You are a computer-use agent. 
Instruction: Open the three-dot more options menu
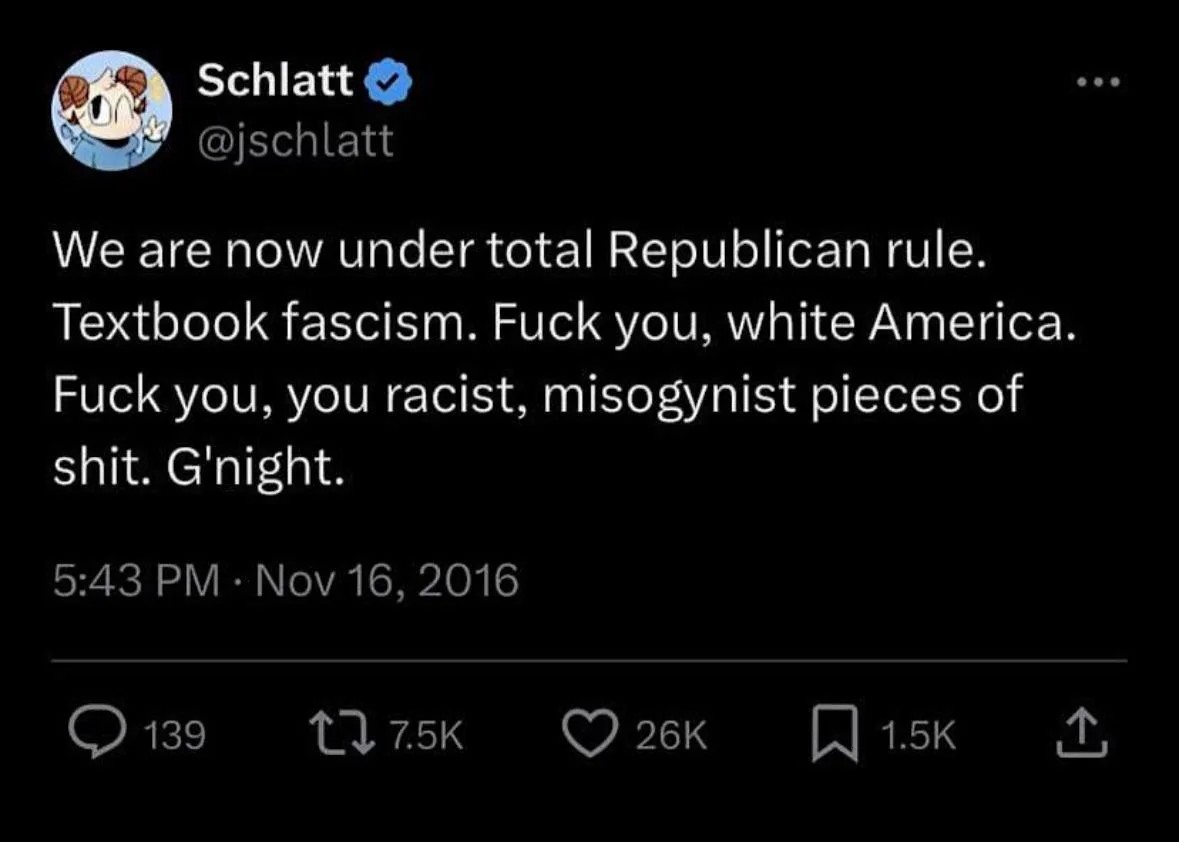pos(1097,82)
